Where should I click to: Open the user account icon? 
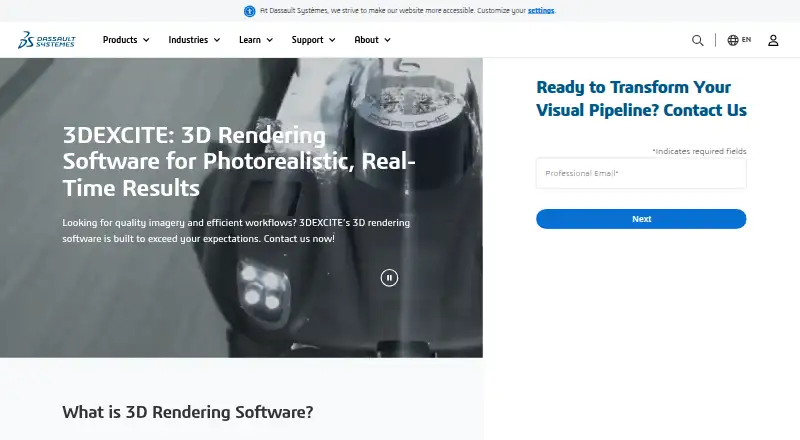pyautogui.click(x=773, y=40)
